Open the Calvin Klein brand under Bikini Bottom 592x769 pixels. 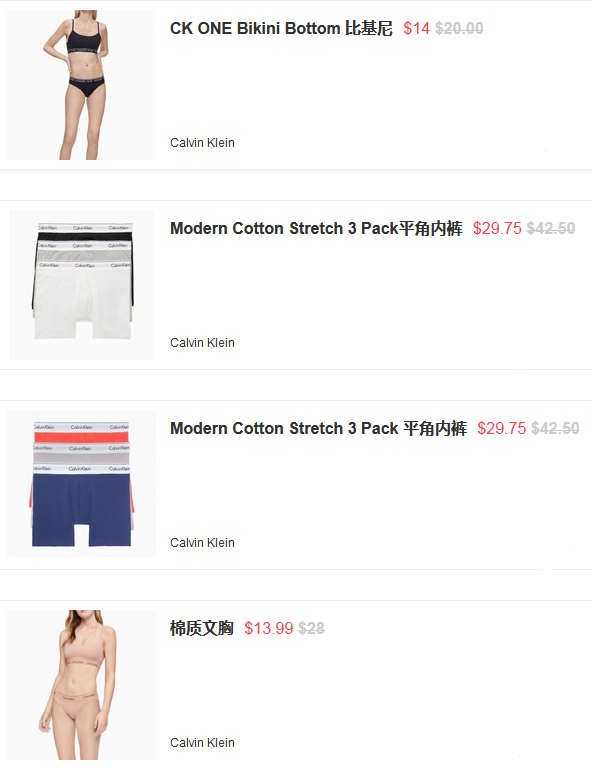point(202,143)
